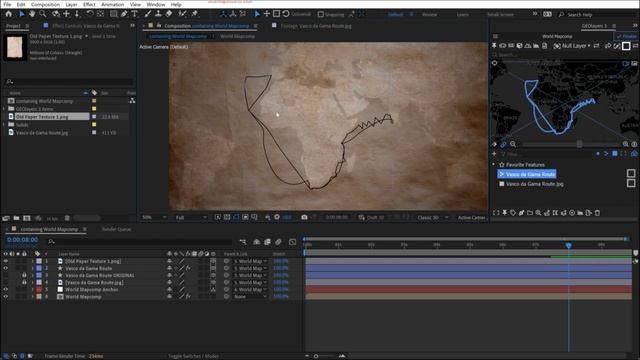The image size is (640, 360).
Task: Select the Pen tool
Action: [124, 14]
